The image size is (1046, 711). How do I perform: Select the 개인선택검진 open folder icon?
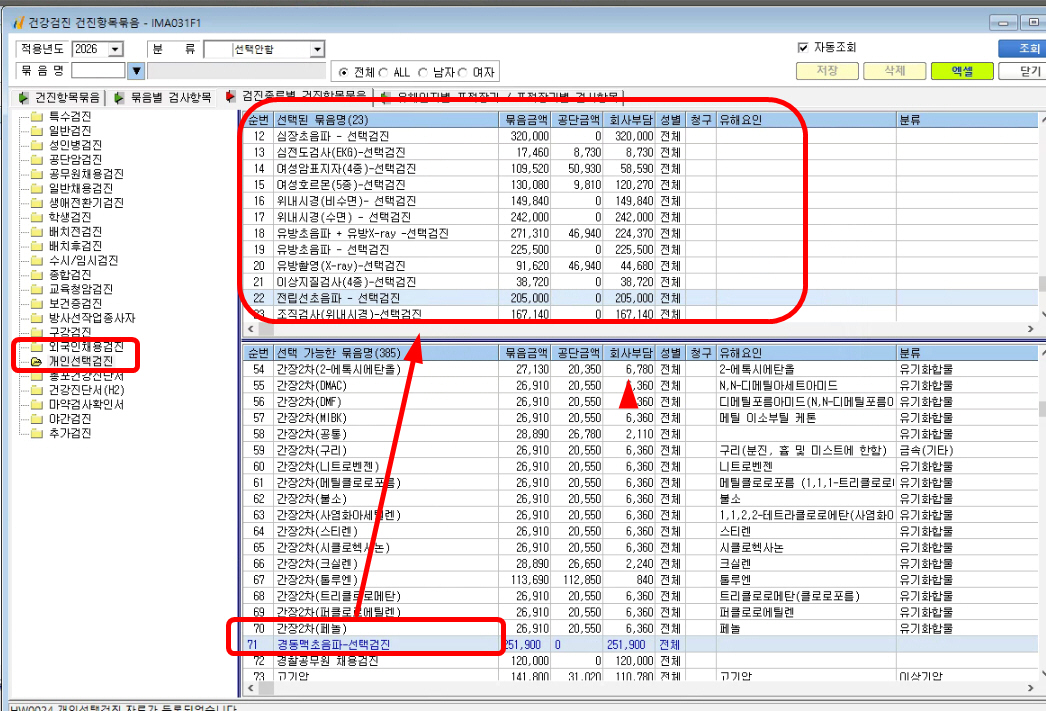(x=37, y=362)
